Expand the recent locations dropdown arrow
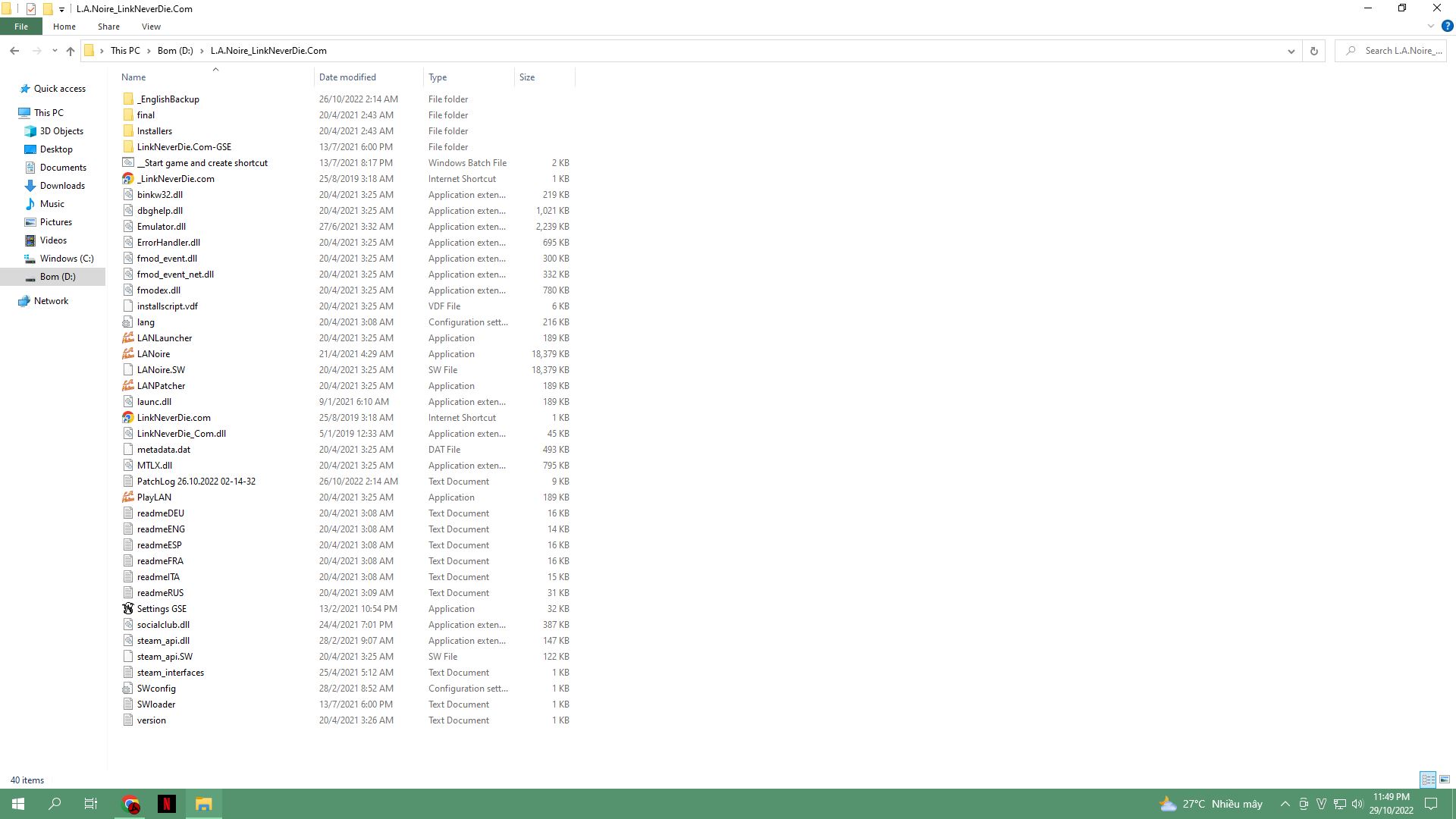 tap(55, 51)
